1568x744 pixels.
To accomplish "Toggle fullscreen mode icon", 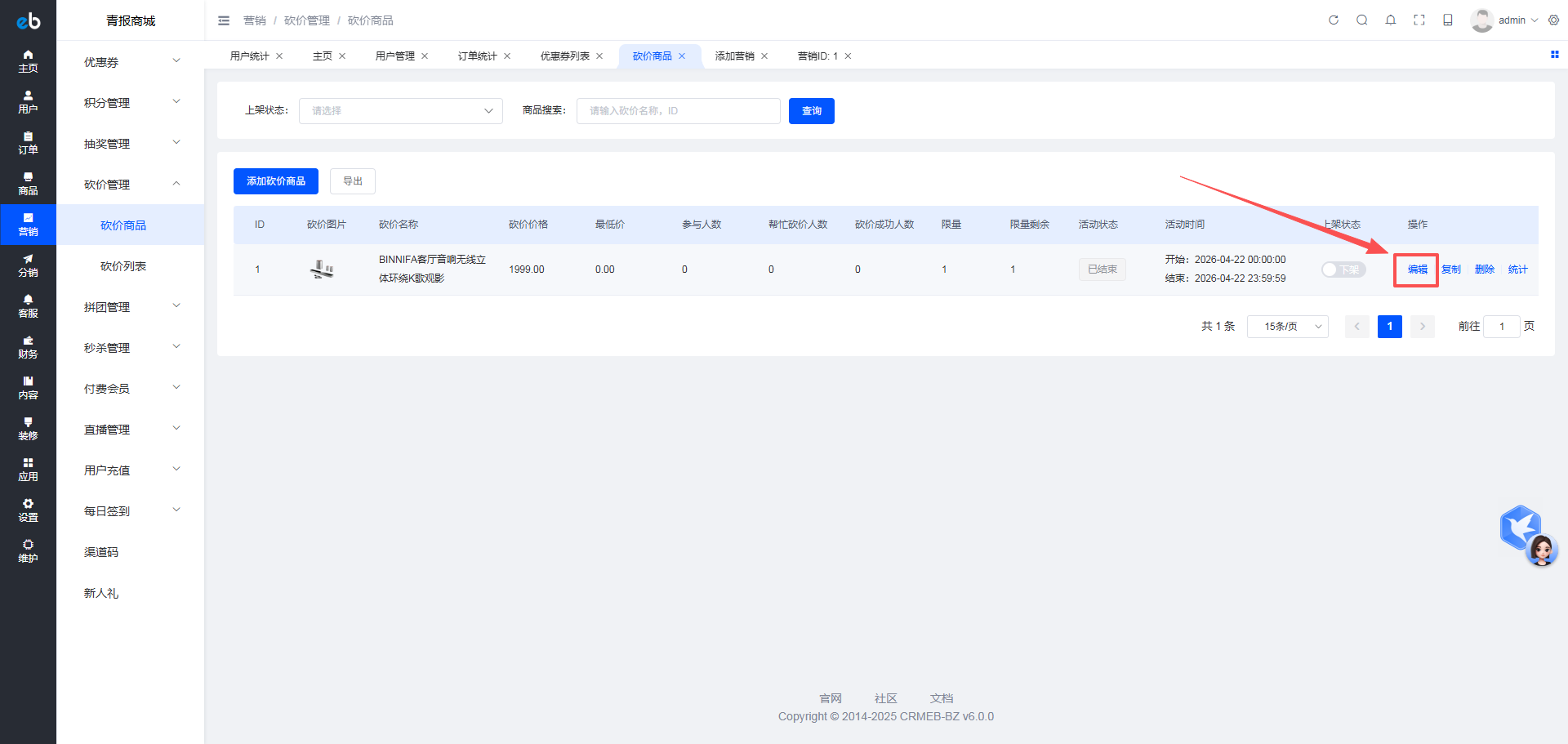I will click(x=1419, y=20).
